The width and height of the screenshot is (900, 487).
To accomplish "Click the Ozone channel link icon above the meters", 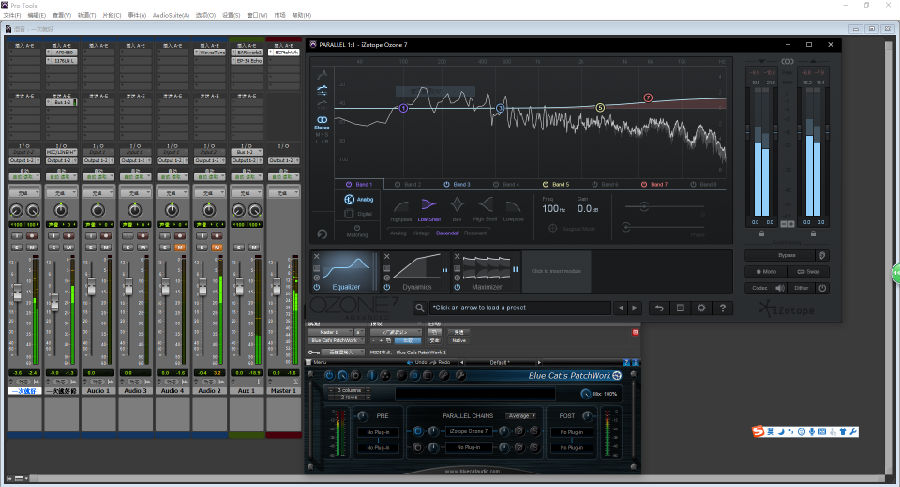I will [x=787, y=61].
